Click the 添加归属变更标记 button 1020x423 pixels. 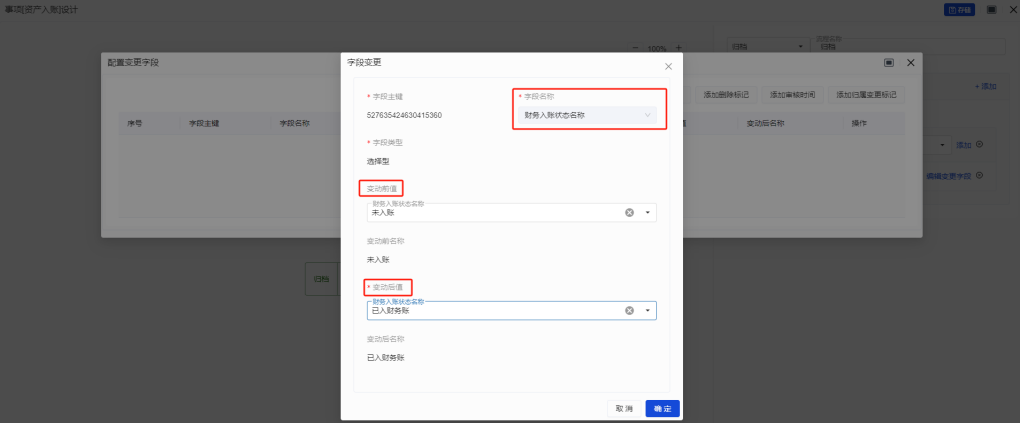click(866, 95)
